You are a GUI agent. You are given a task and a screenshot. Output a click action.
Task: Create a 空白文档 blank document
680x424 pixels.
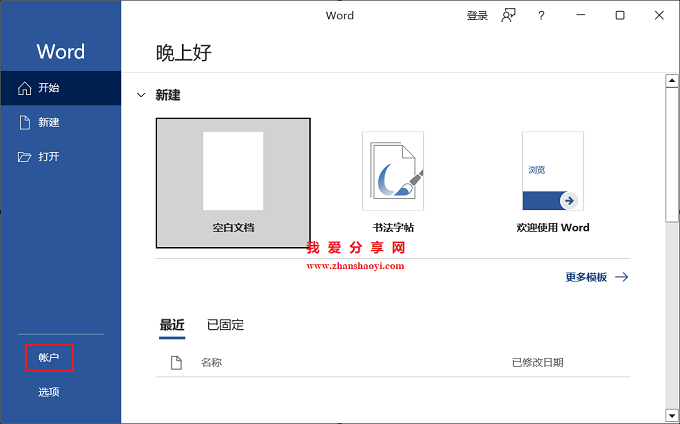click(x=233, y=183)
